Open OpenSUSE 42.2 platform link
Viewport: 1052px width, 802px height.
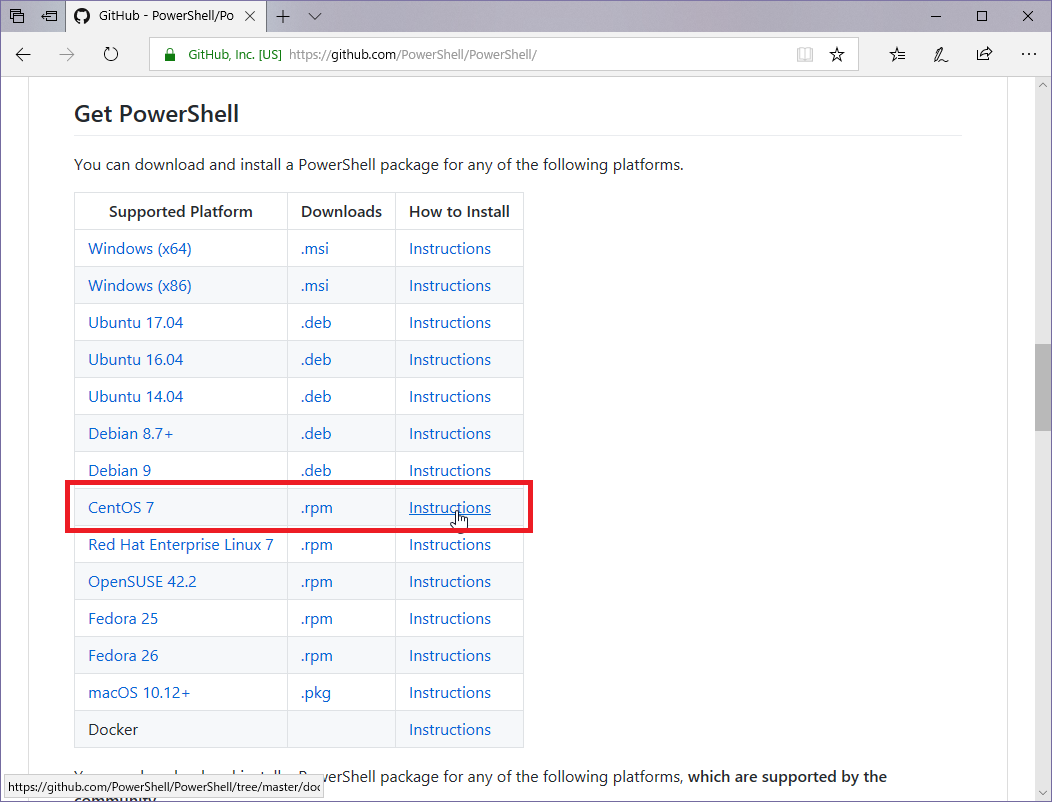click(x=142, y=581)
